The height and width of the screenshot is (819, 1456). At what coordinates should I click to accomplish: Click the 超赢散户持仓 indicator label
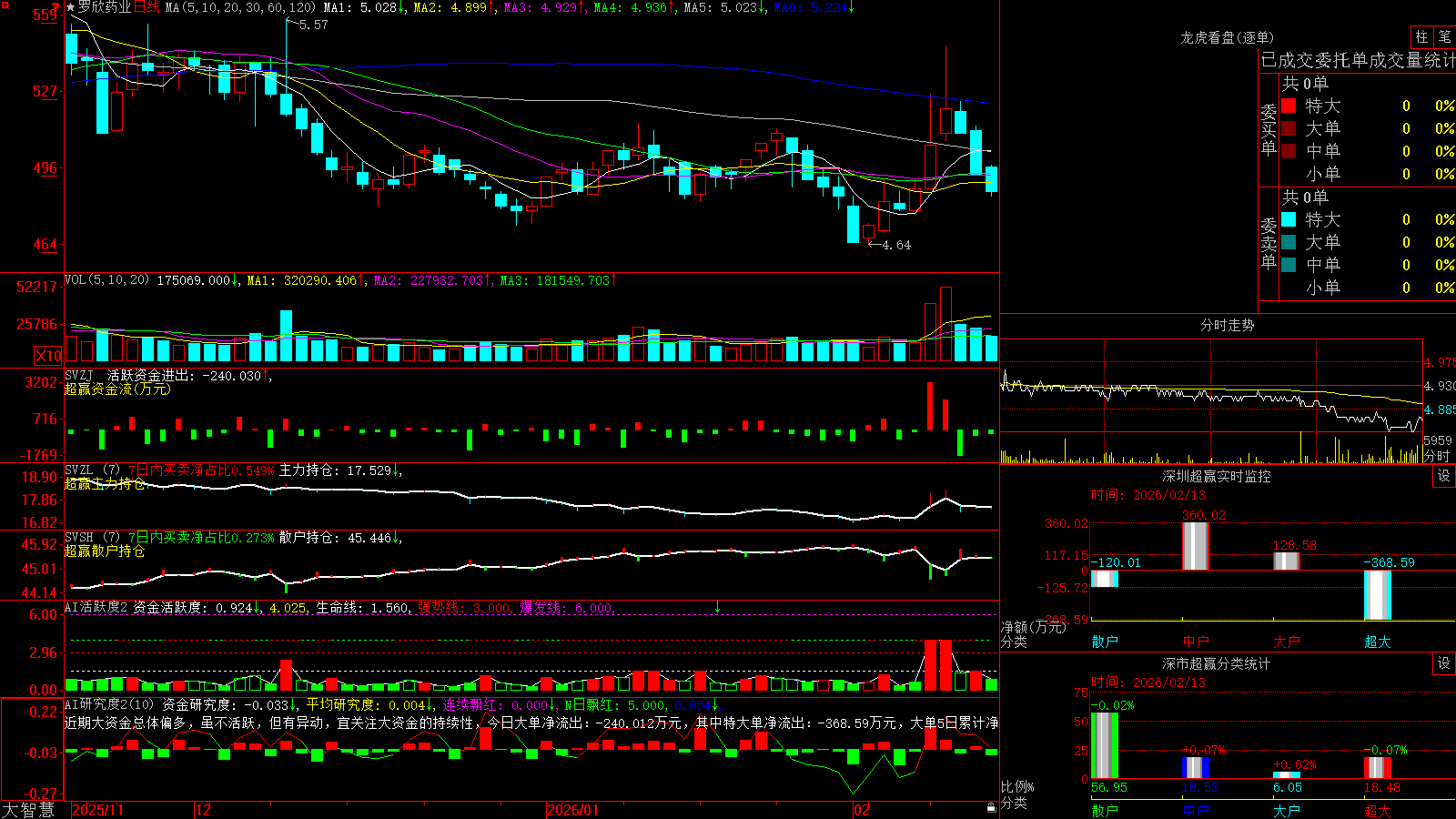click(105, 551)
